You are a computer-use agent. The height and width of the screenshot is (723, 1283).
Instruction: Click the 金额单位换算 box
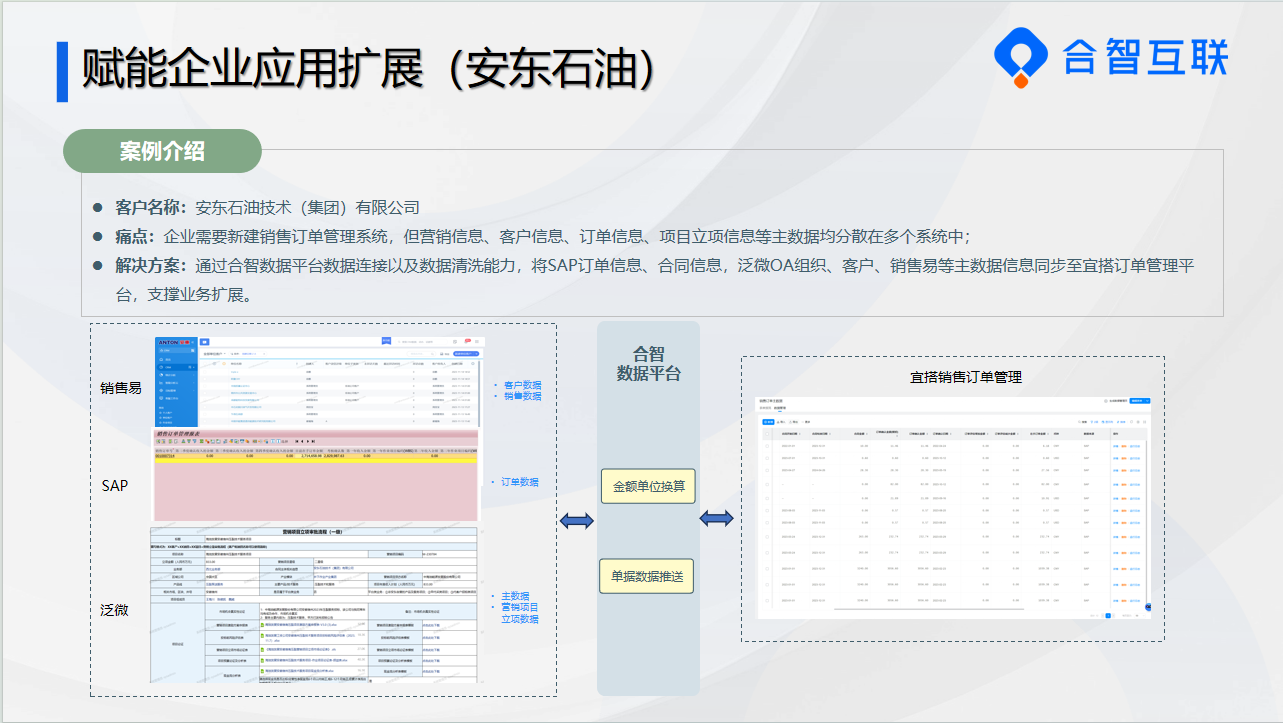pyautogui.click(x=648, y=487)
